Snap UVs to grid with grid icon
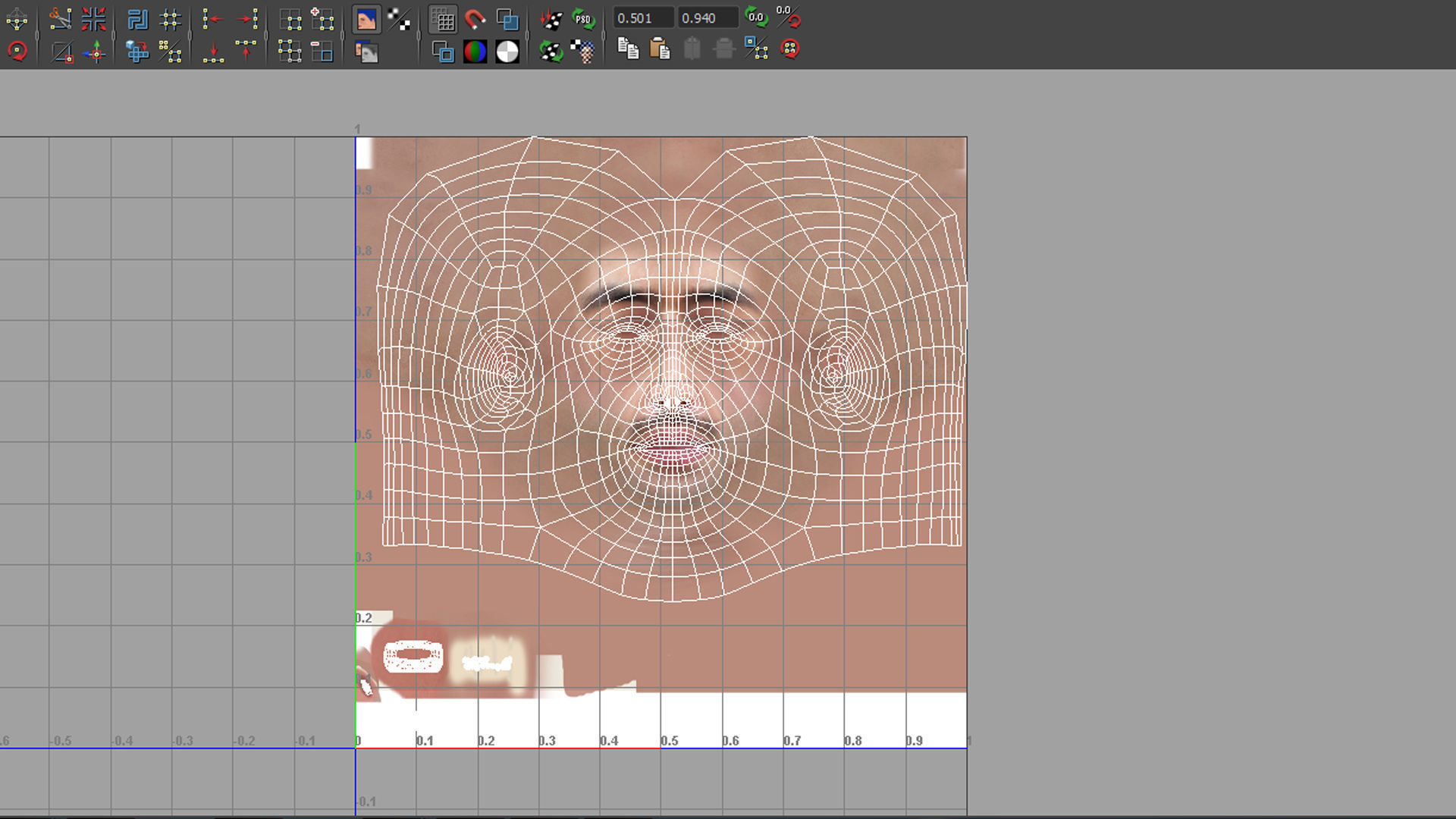1456x819 pixels. coord(171,18)
